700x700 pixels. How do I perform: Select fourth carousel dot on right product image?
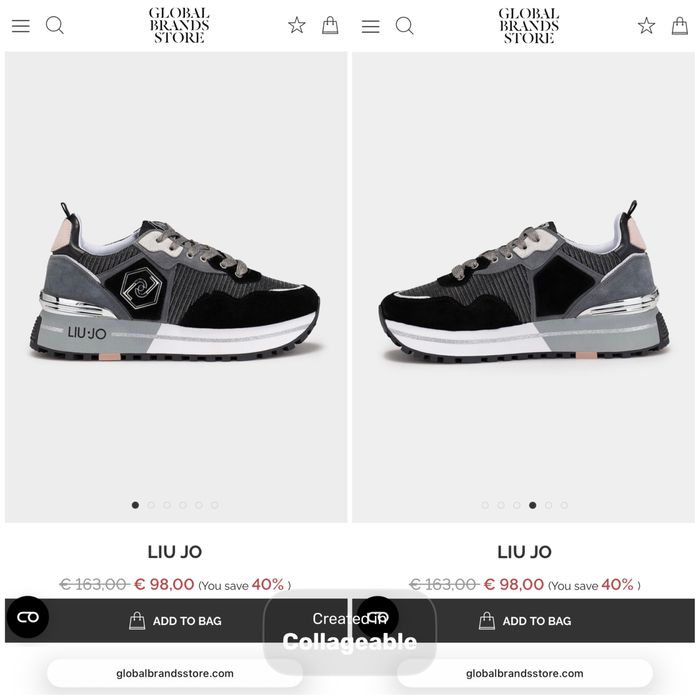(x=532, y=505)
